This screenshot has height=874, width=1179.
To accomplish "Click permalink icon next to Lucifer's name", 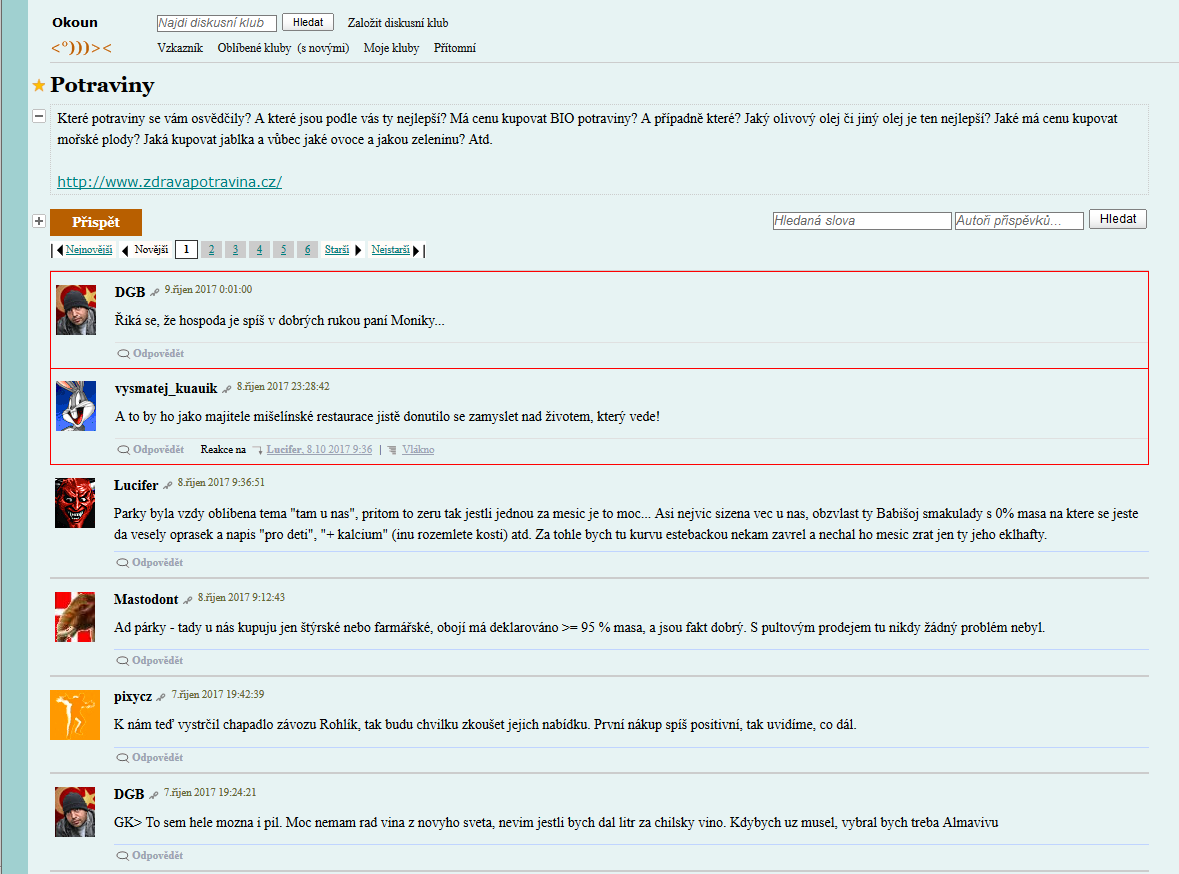I will 168,485.
